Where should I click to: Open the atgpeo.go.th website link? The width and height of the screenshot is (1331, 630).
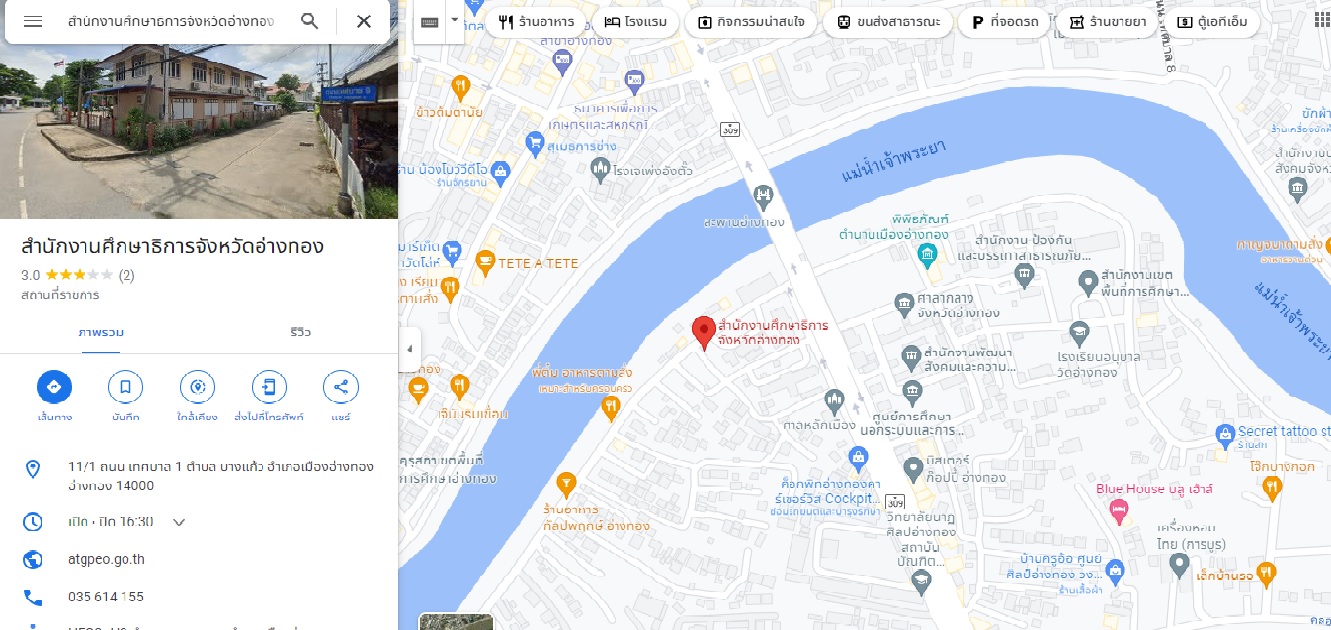(106, 559)
